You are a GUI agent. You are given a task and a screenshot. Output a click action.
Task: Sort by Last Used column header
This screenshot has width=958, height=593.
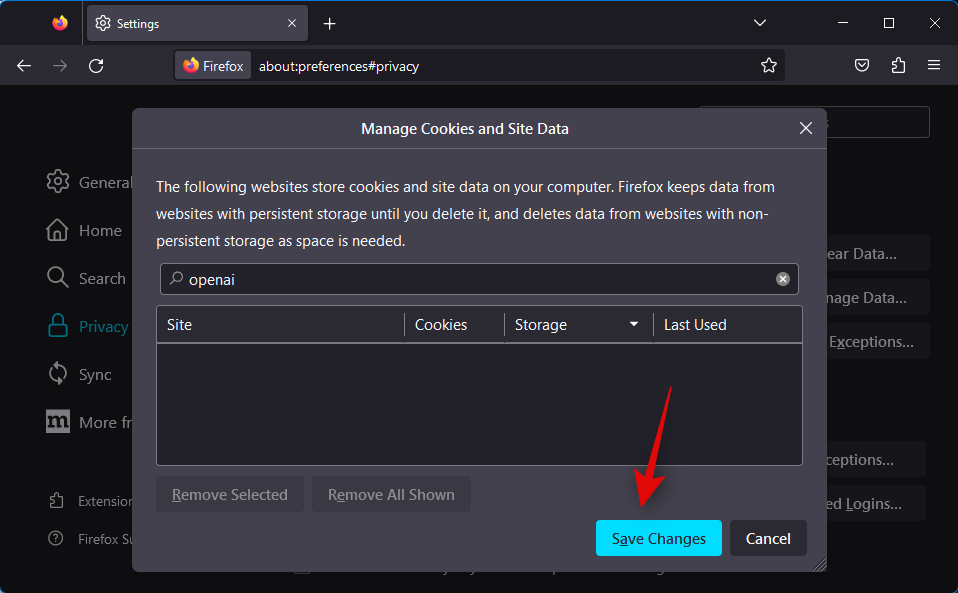point(726,325)
